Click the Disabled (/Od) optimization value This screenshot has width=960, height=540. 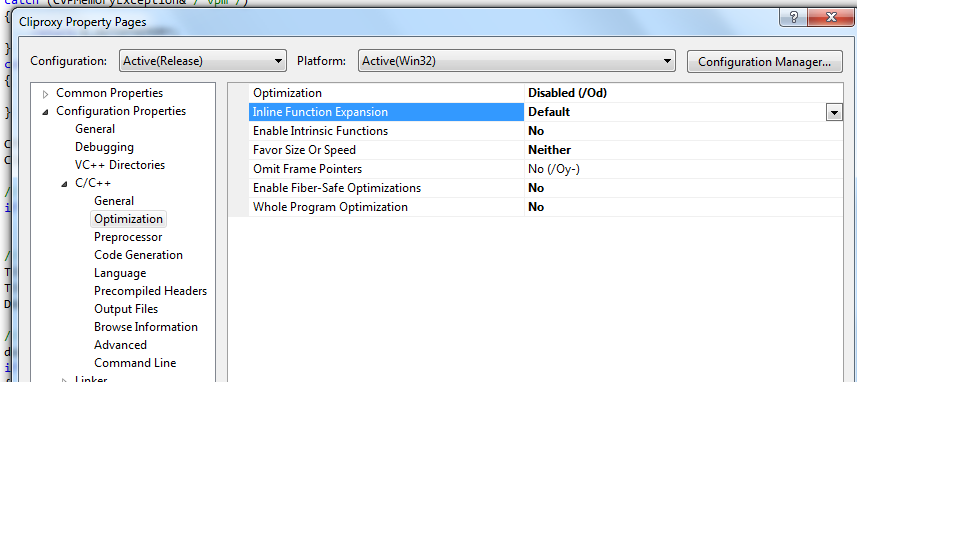568,93
